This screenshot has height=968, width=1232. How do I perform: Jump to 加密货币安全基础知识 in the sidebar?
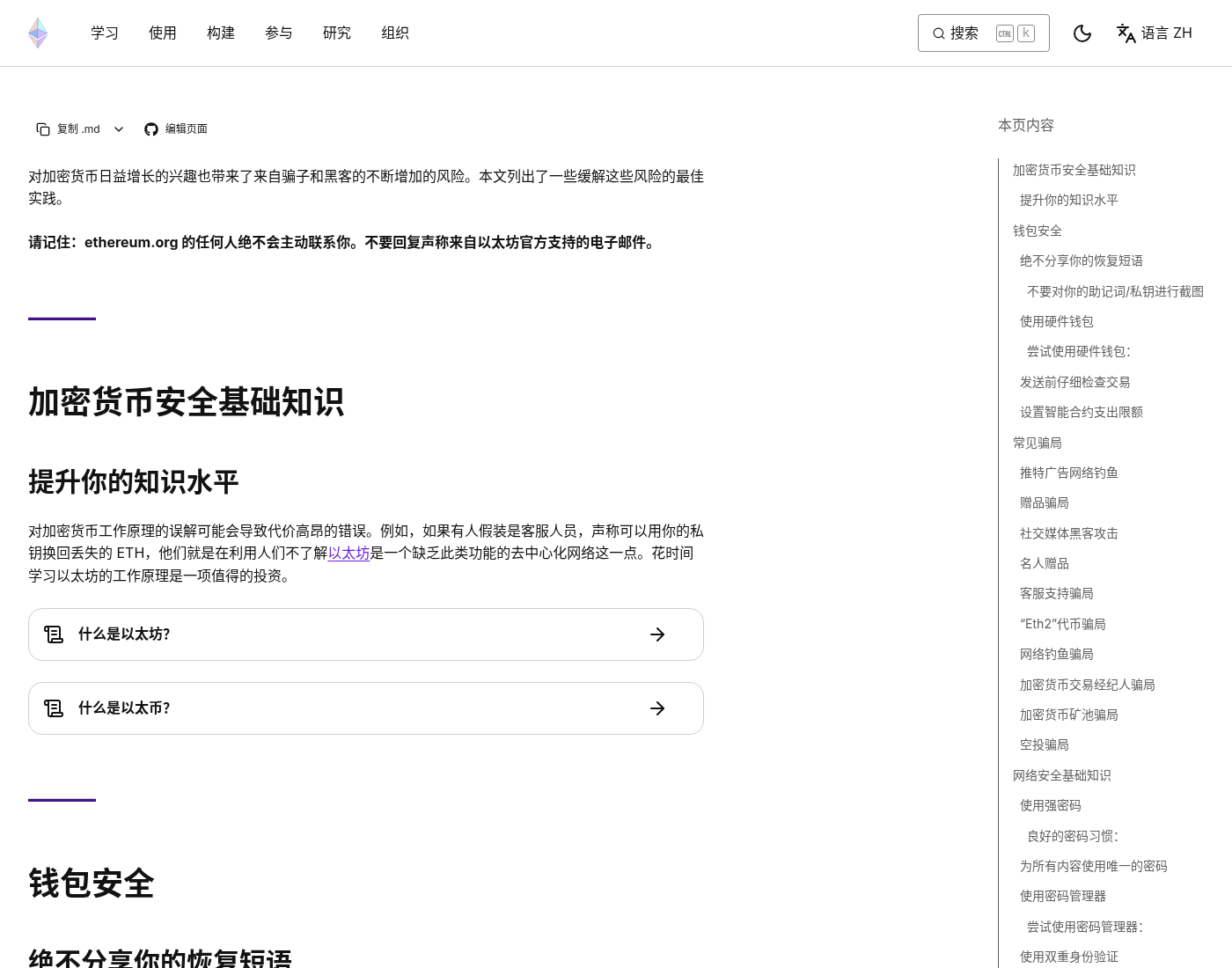click(1074, 170)
